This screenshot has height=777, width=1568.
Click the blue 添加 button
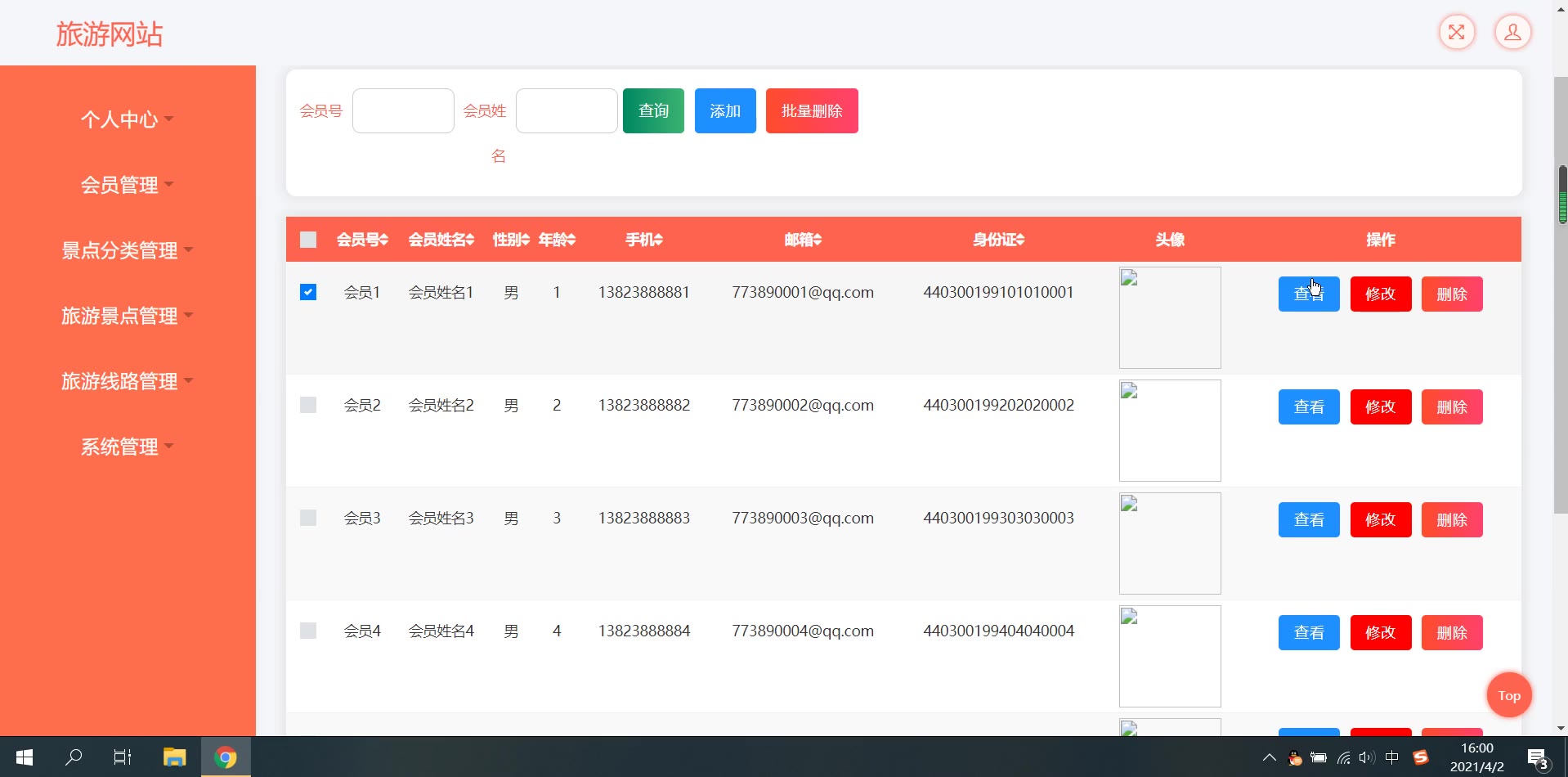point(725,110)
